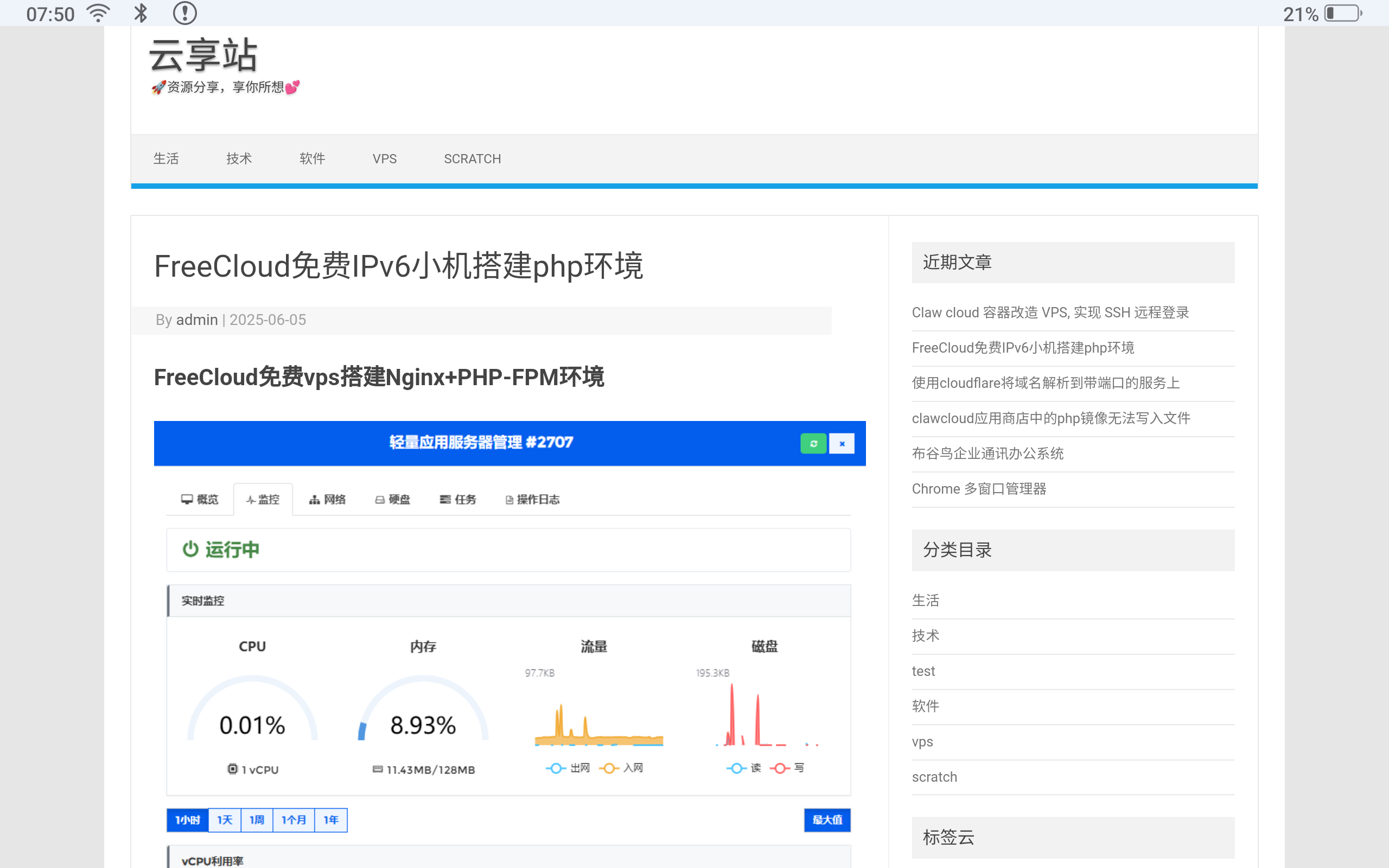Open the admin author link
Viewport: 1389px width, 868px height.
click(x=197, y=320)
